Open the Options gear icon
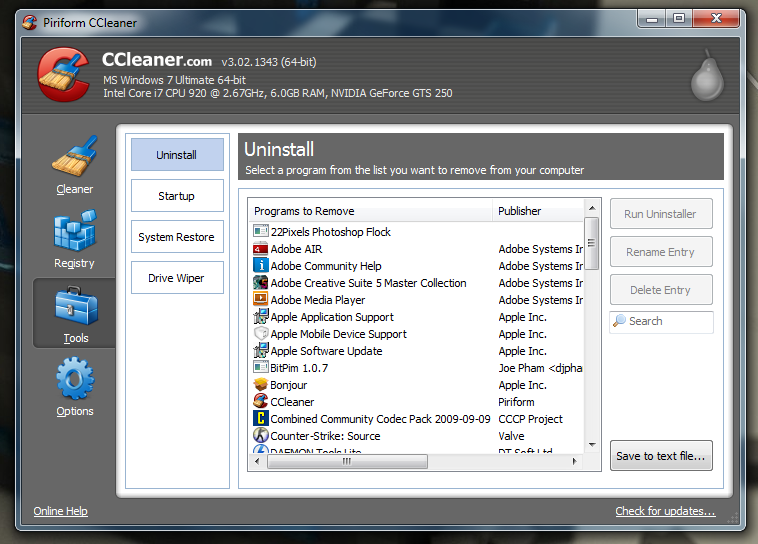The image size is (758, 544). coord(75,378)
